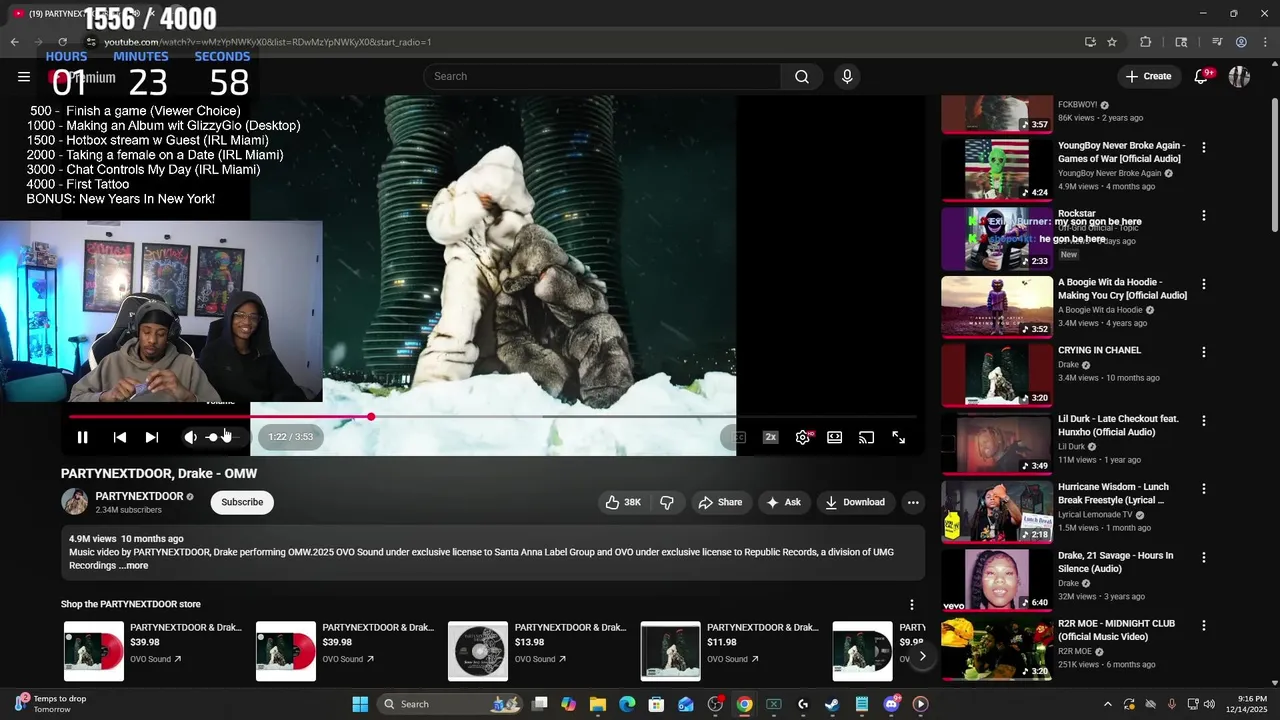Toggle closed captions in the player
This screenshot has width=1280, height=720.
point(738,437)
